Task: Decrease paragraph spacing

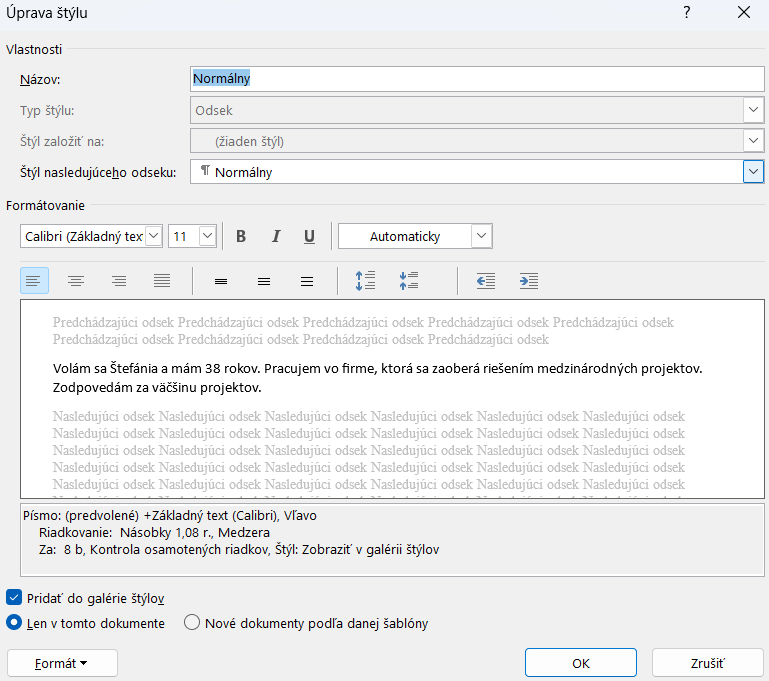Action: (409, 281)
